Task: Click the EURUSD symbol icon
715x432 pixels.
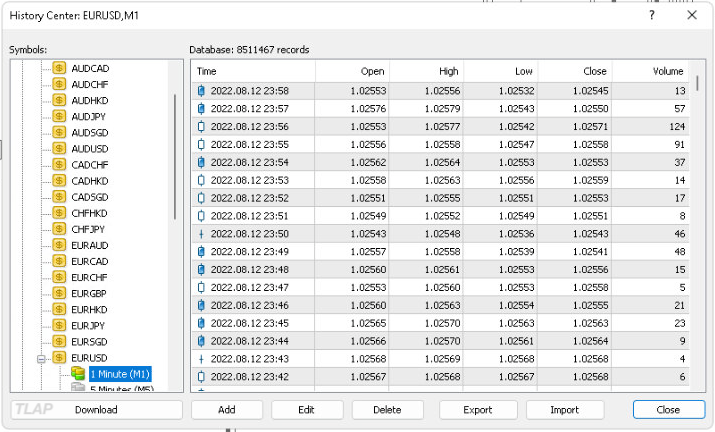Action: point(59,357)
